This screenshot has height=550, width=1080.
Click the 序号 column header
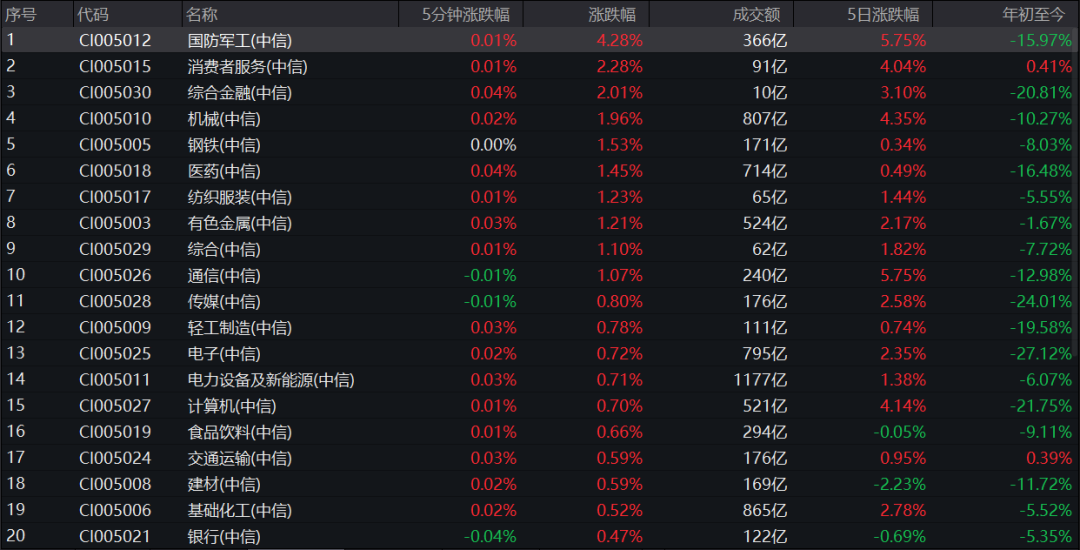point(21,14)
